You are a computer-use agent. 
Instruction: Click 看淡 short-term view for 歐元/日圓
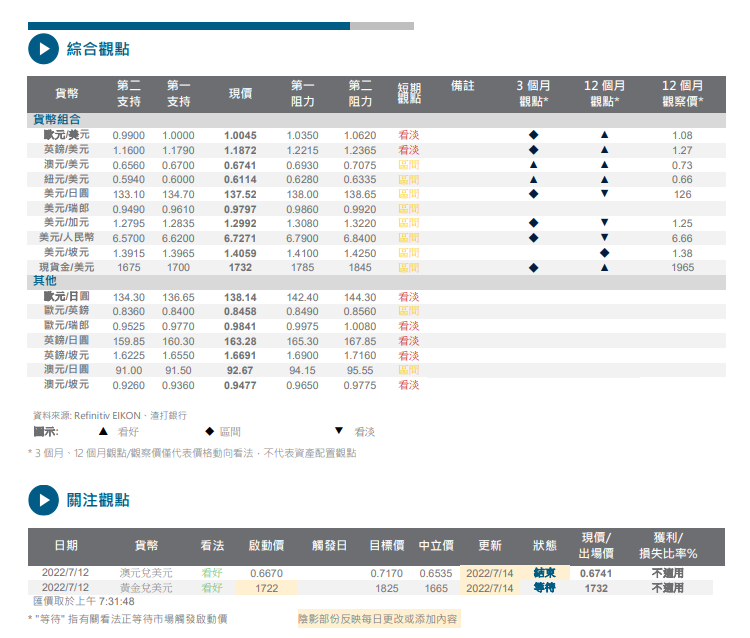coord(408,297)
